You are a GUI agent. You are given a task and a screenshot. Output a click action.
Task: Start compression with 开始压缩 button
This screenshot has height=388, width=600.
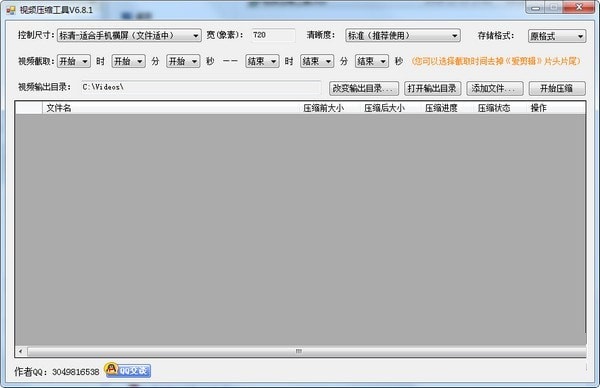point(557,88)
